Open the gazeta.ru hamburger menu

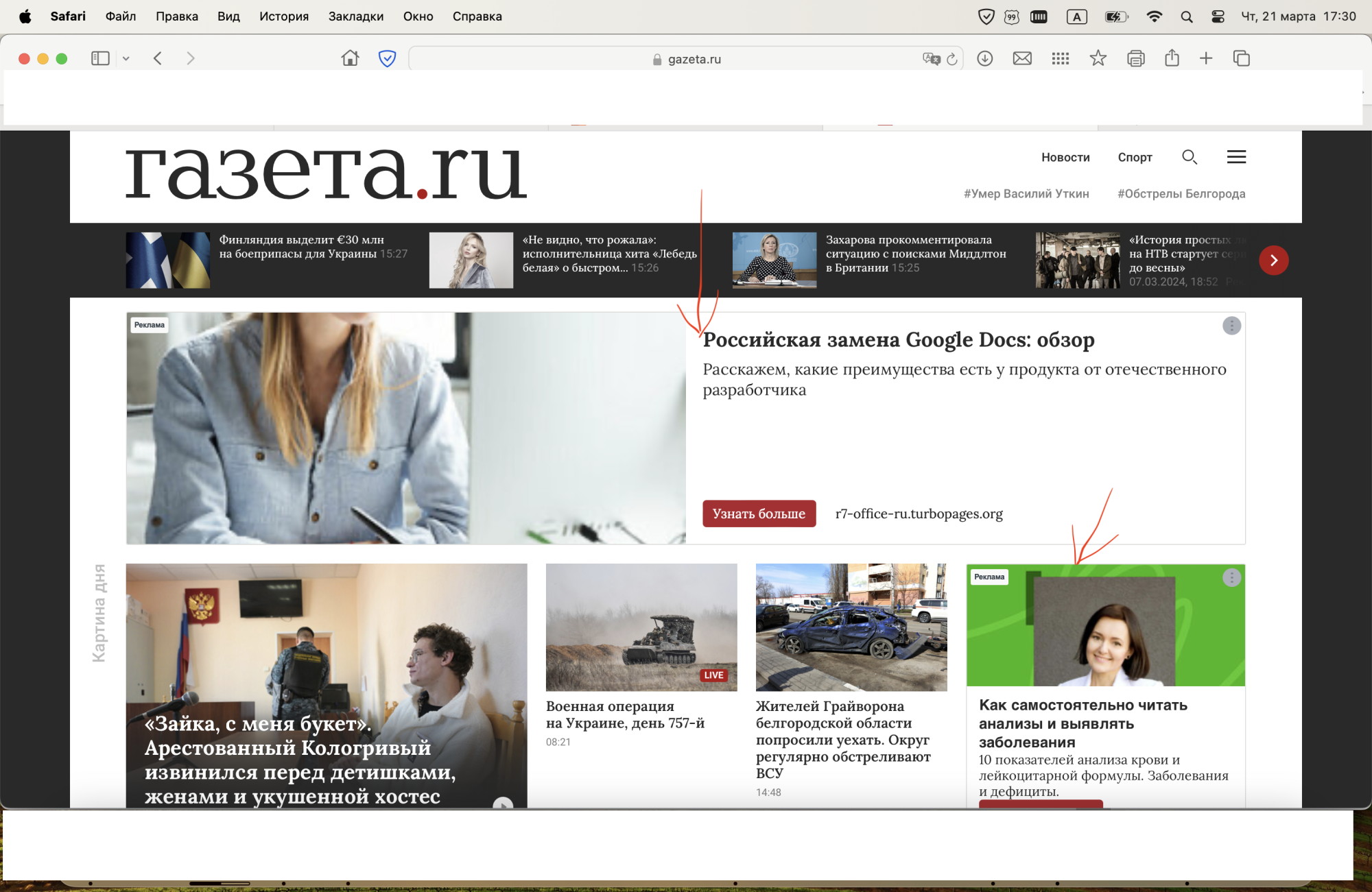1236,157
